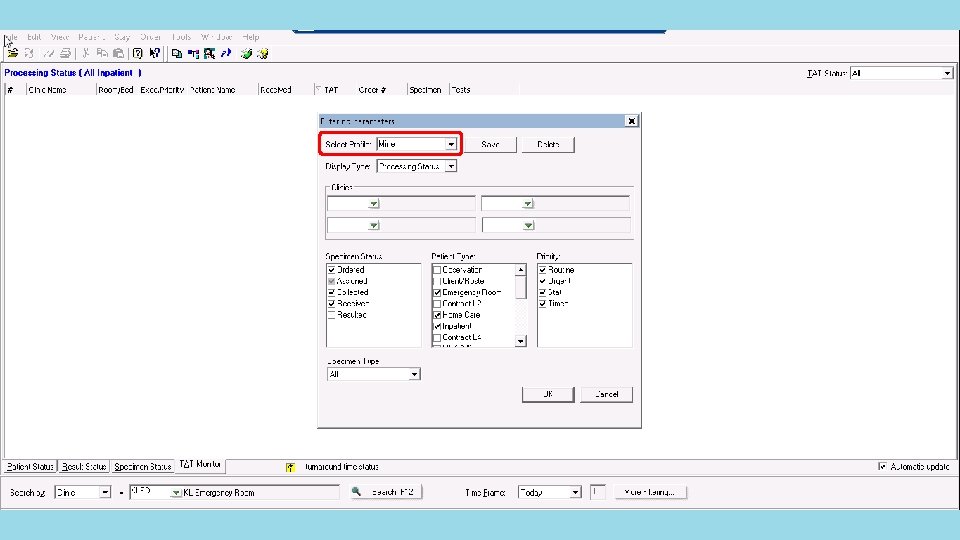Image resolution: width=960 pixels, height=540 pixels.
Task: Open the bottom-right Clinics green arrow dropdown
Action: pos(528,225)
